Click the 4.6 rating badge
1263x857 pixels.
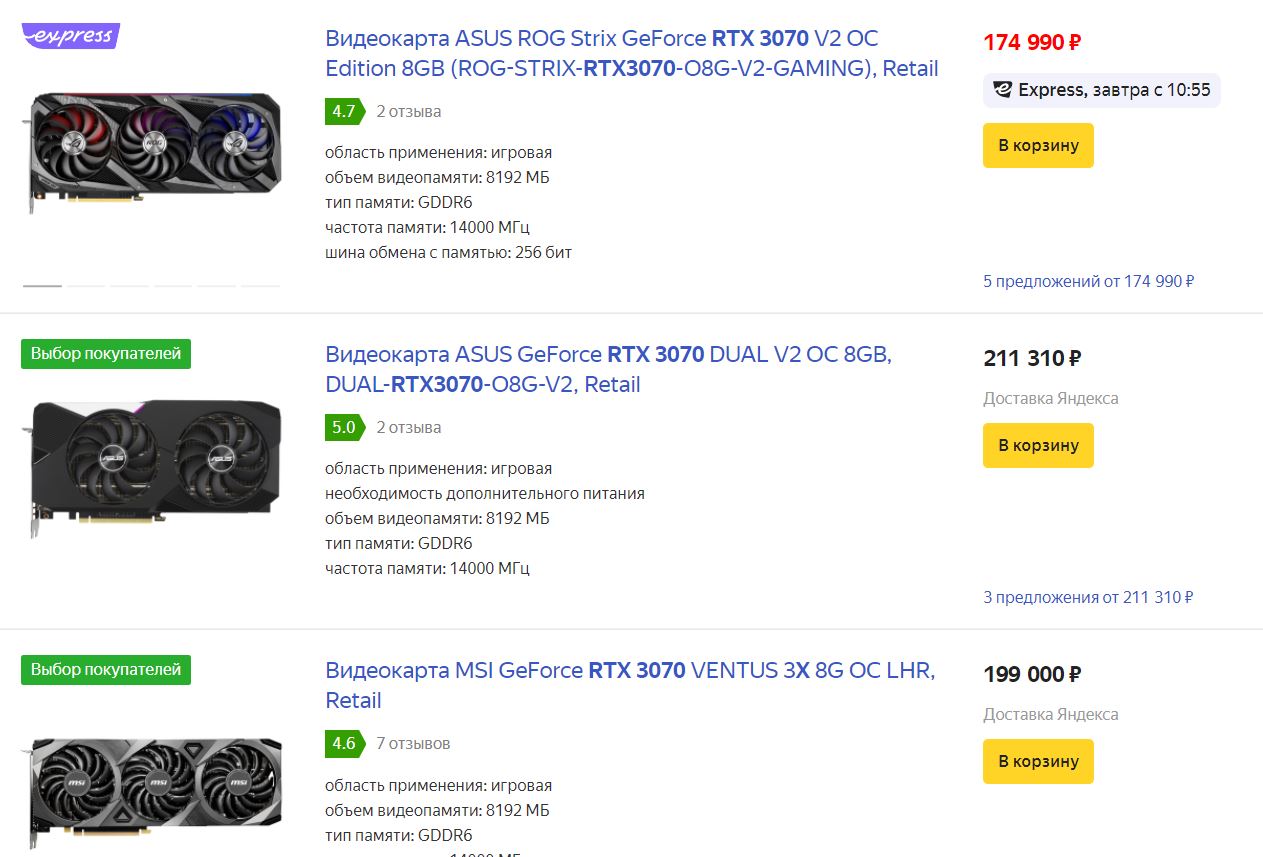[x=344, y=743]
